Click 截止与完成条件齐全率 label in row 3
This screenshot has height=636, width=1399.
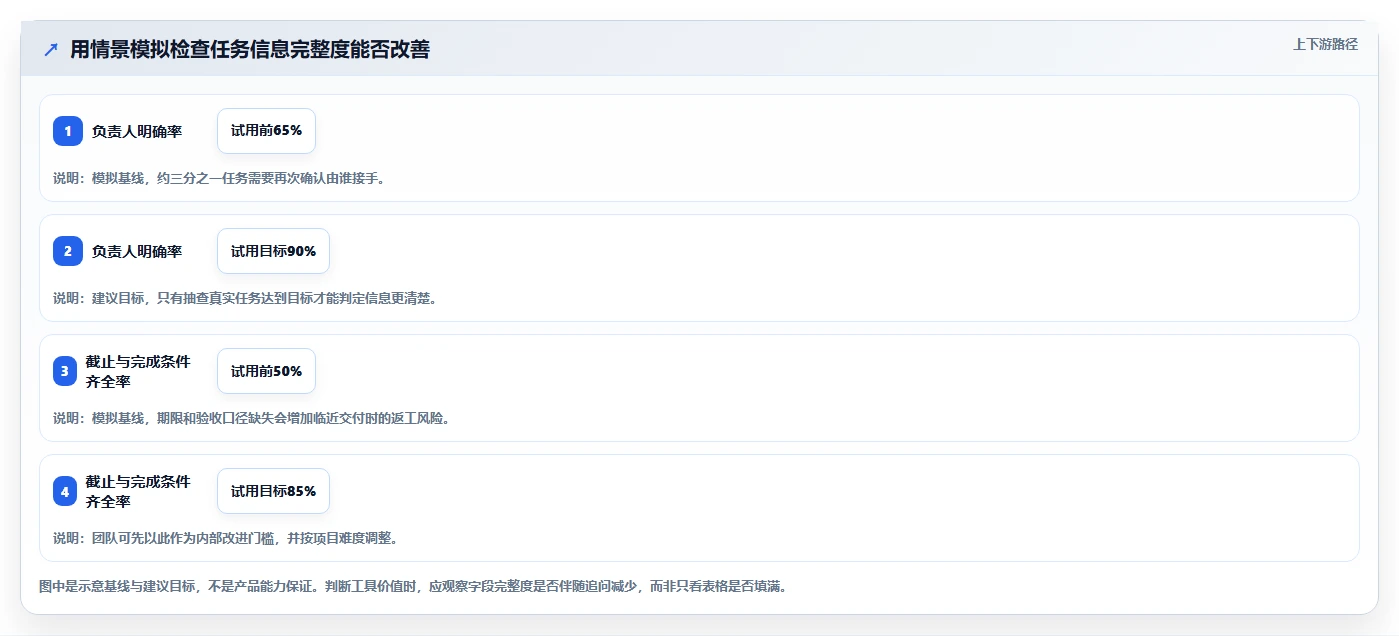(138, 371)
